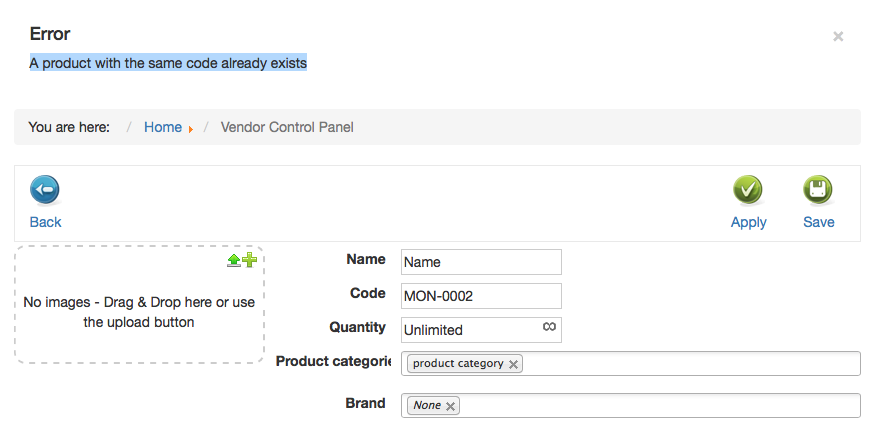Expand the orange arrow next to Home
Screen dimensions: 878x428
tap(191, 129)
